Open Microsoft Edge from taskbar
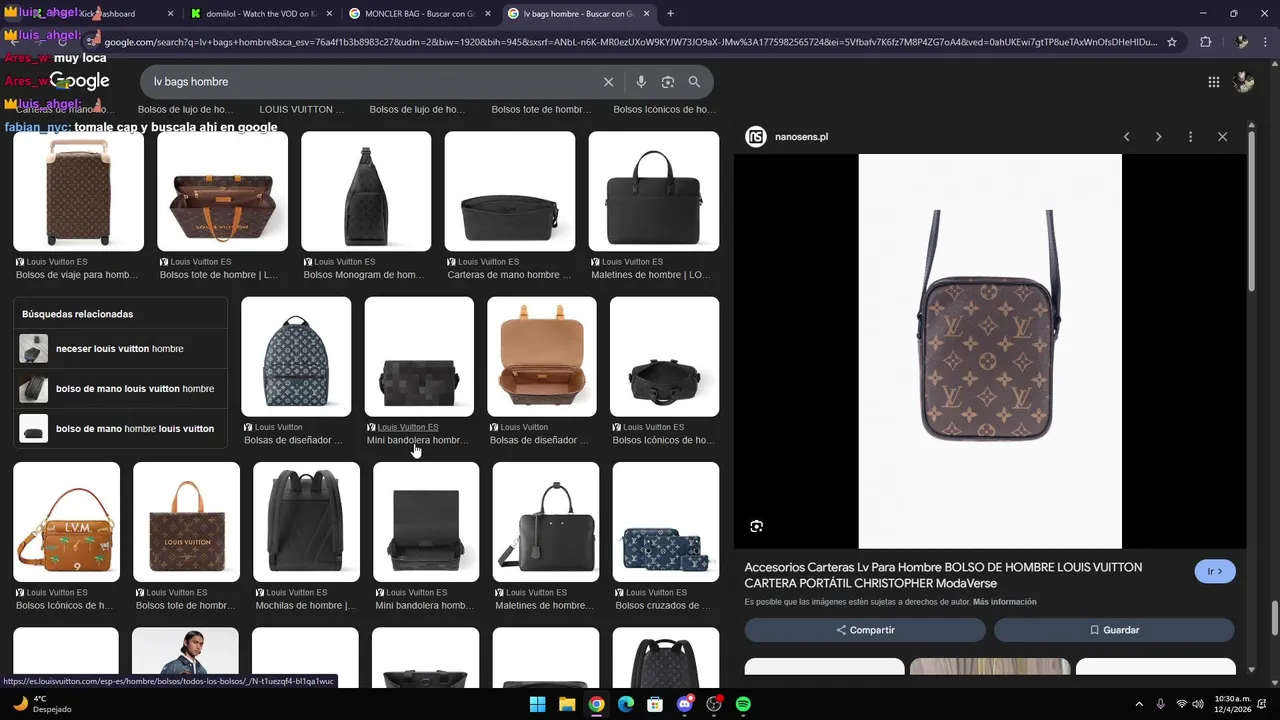This screenshot has height=720, width=1280. (x=626, y=704)
